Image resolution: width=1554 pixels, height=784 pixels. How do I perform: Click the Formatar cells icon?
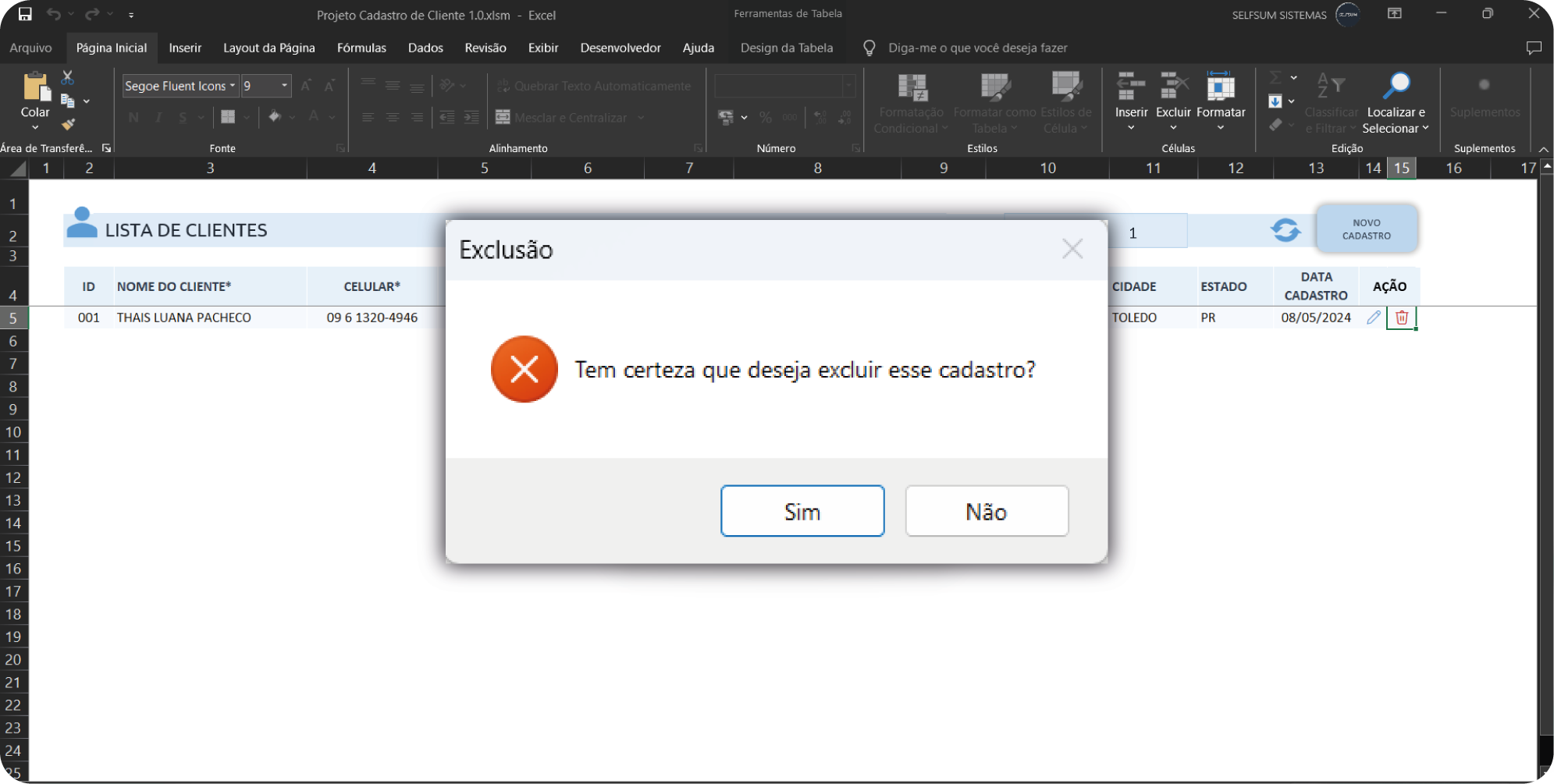1220,87
